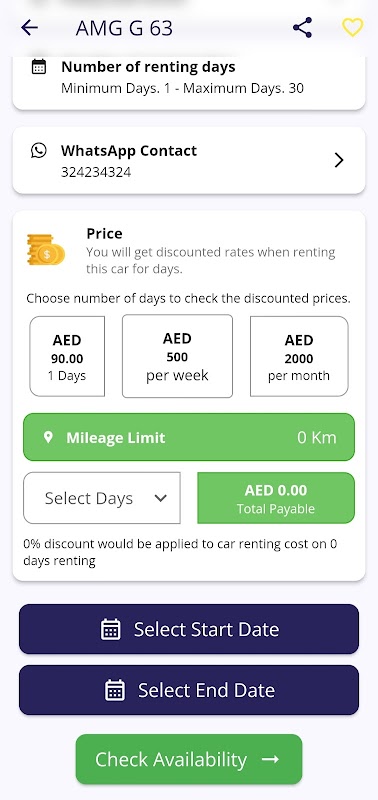378x800 pixels.
Task: Tap the Check Availability button
Action: click(x=189, y=759)
